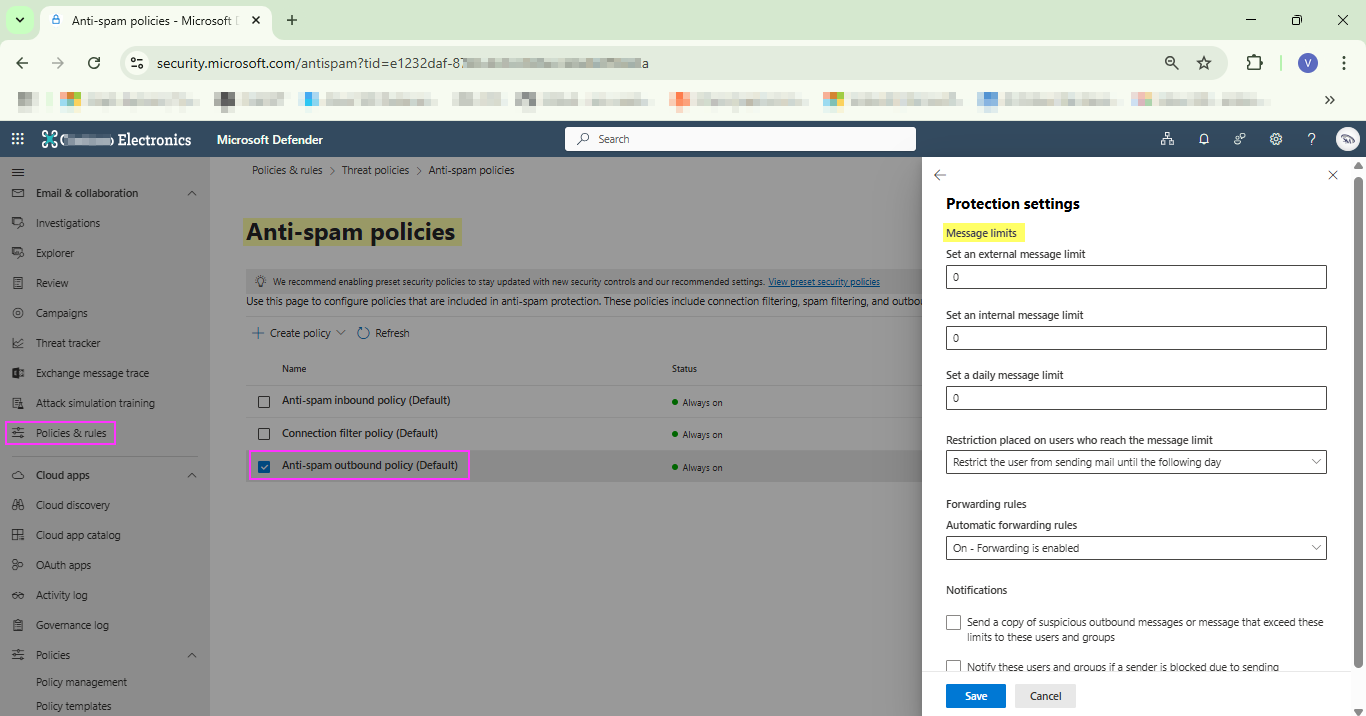
Task: Open Automatic forwarding rules dropdown
Action: [x=1136, y=548]
